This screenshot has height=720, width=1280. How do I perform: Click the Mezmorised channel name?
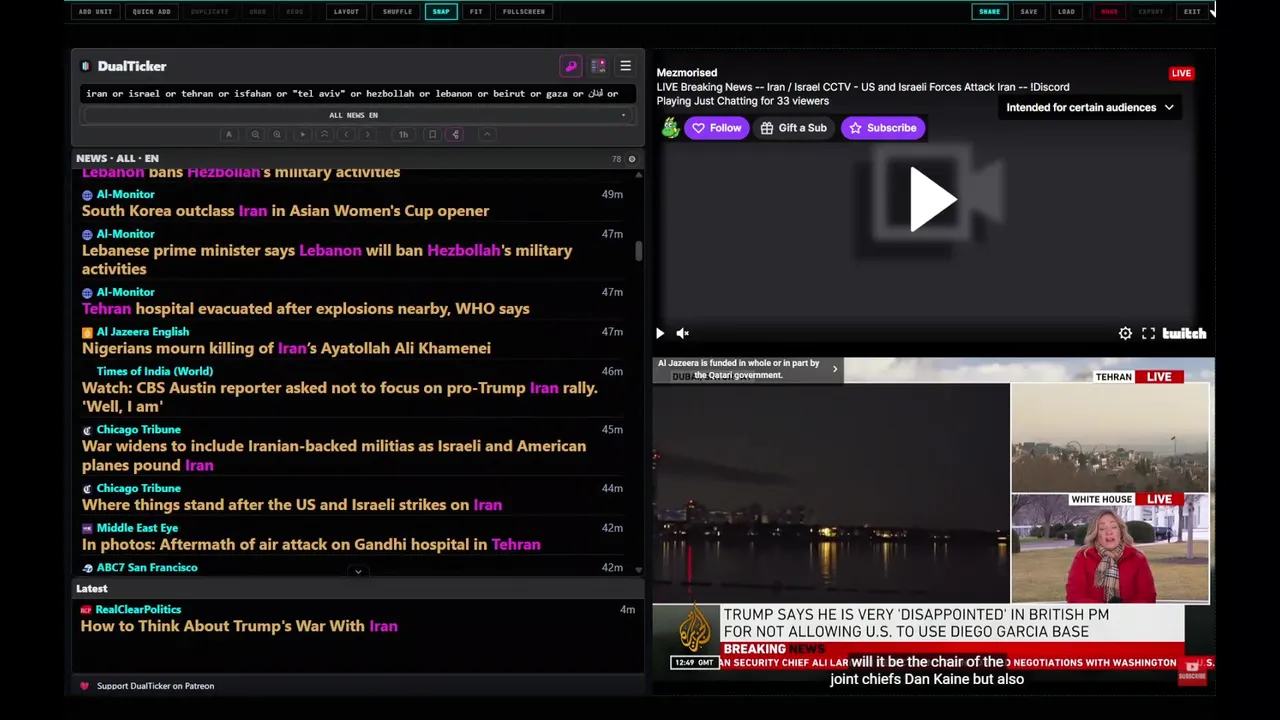pyautogui.click(x=686, y=73)
